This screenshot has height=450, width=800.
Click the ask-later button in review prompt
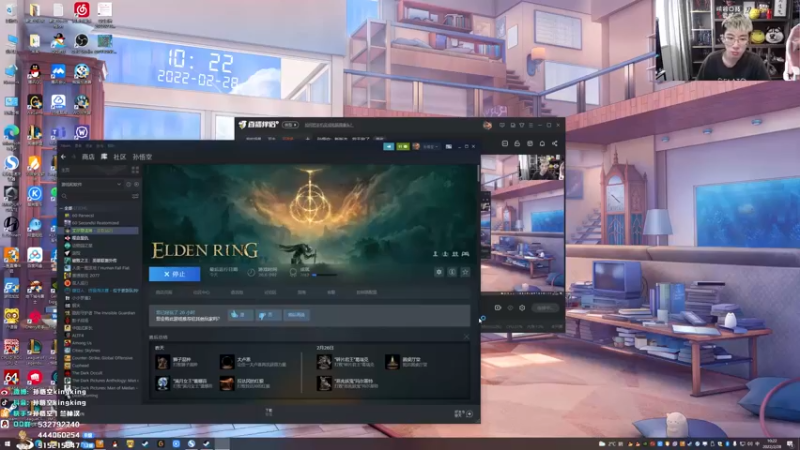pyautogui.click(x=296, y=315)
